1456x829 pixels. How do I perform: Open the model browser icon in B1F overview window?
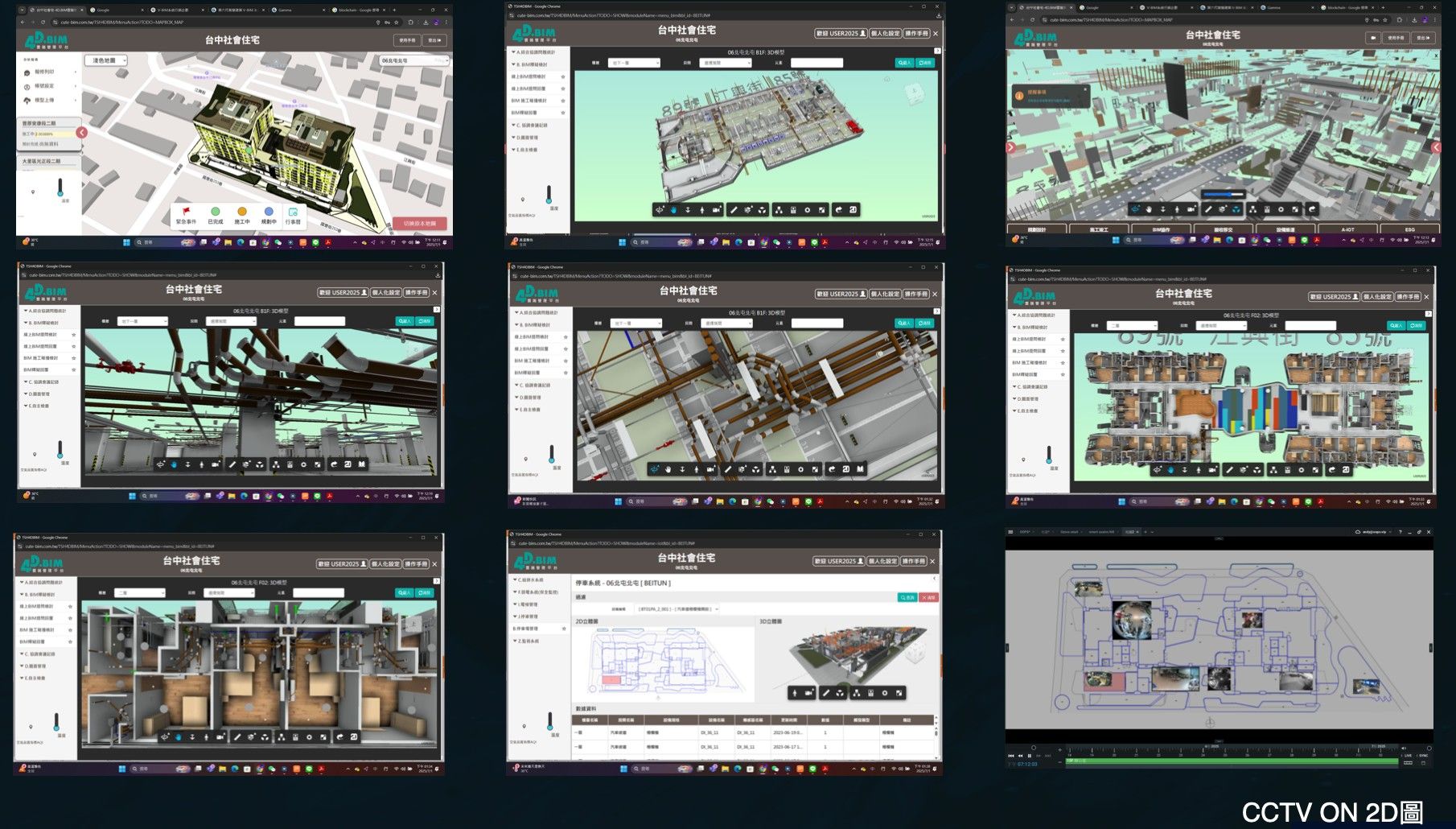[779, 210]
